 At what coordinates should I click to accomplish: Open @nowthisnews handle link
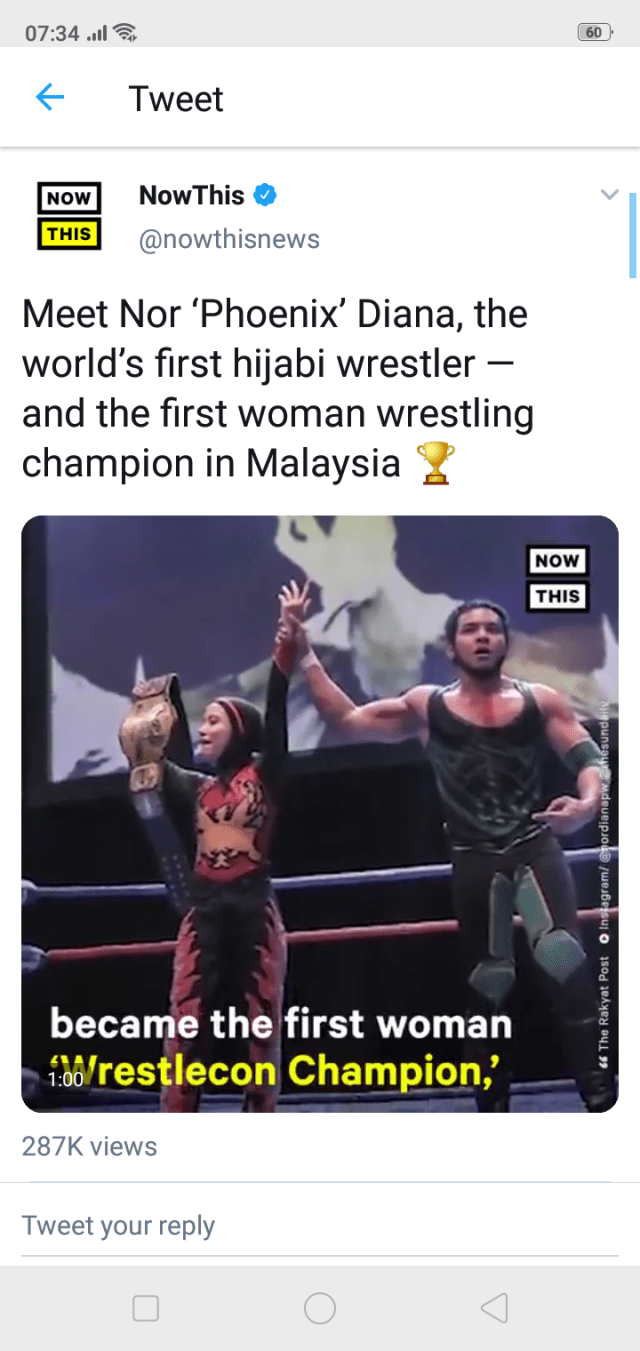[x=229, y=239]
